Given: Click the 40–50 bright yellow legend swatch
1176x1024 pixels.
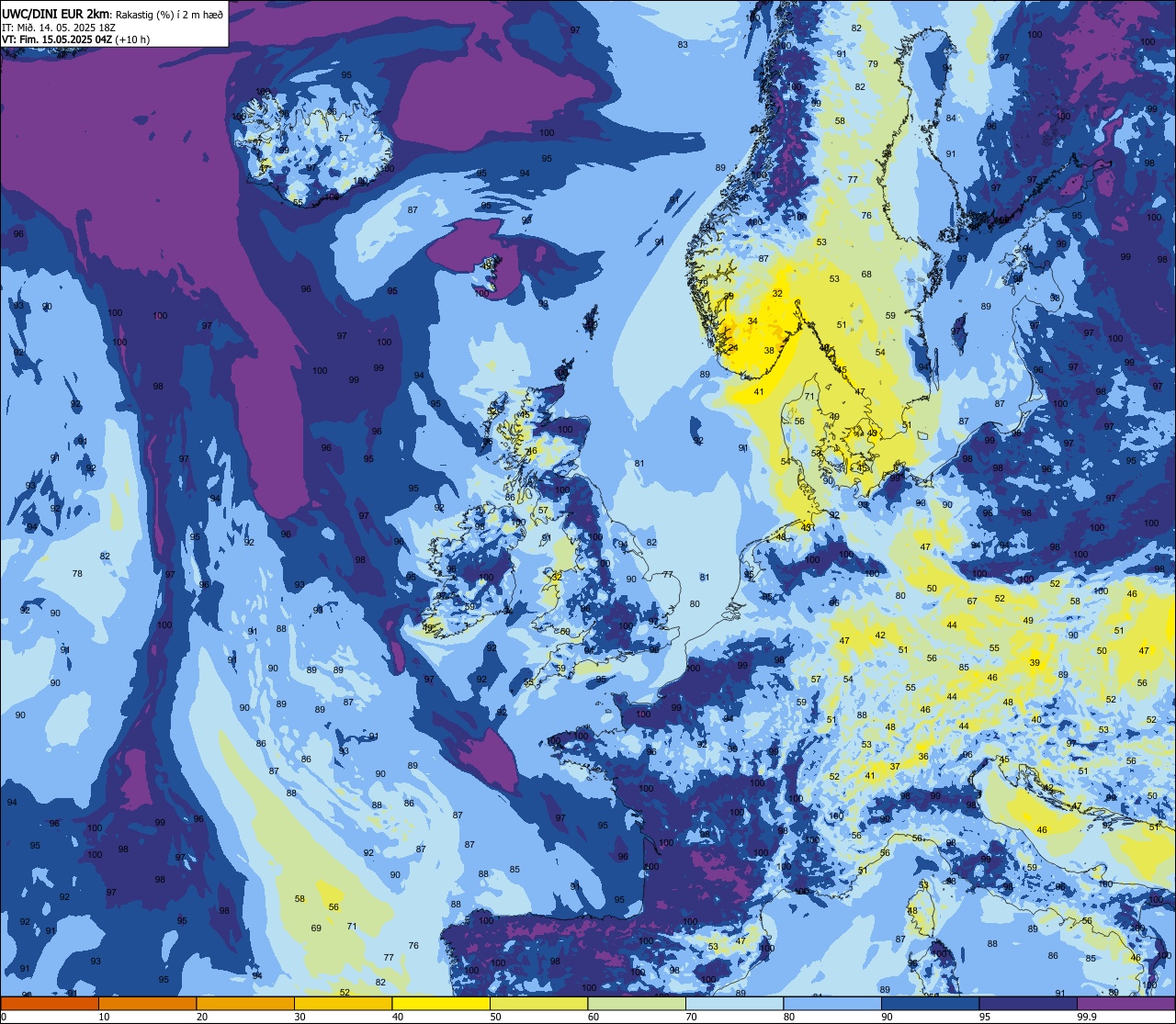Looking at the screenshot, I should [x=441, y=1003].
